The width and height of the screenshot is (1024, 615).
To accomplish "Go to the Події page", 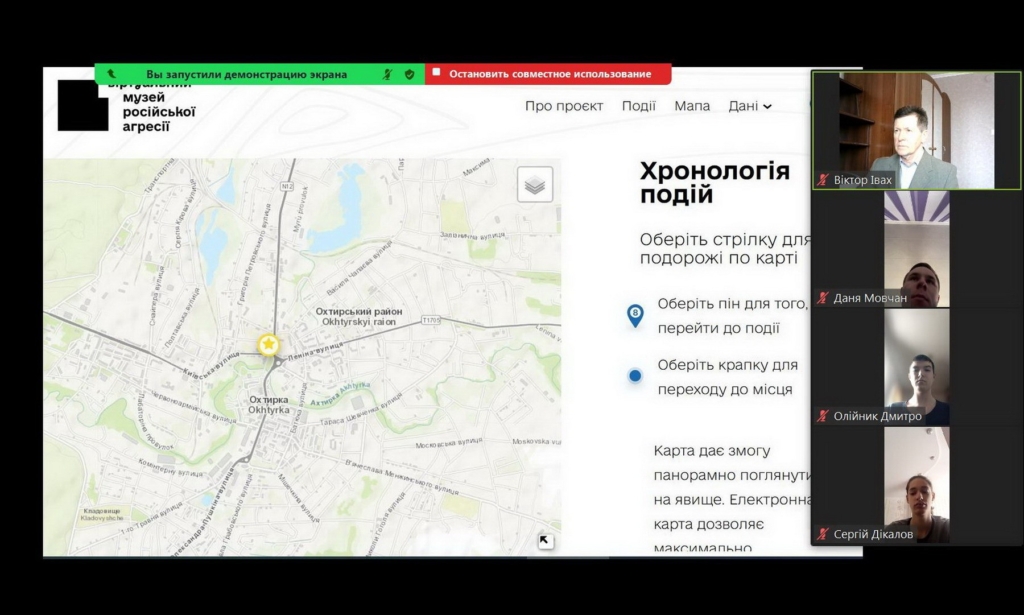I will [x=638, y=106].
